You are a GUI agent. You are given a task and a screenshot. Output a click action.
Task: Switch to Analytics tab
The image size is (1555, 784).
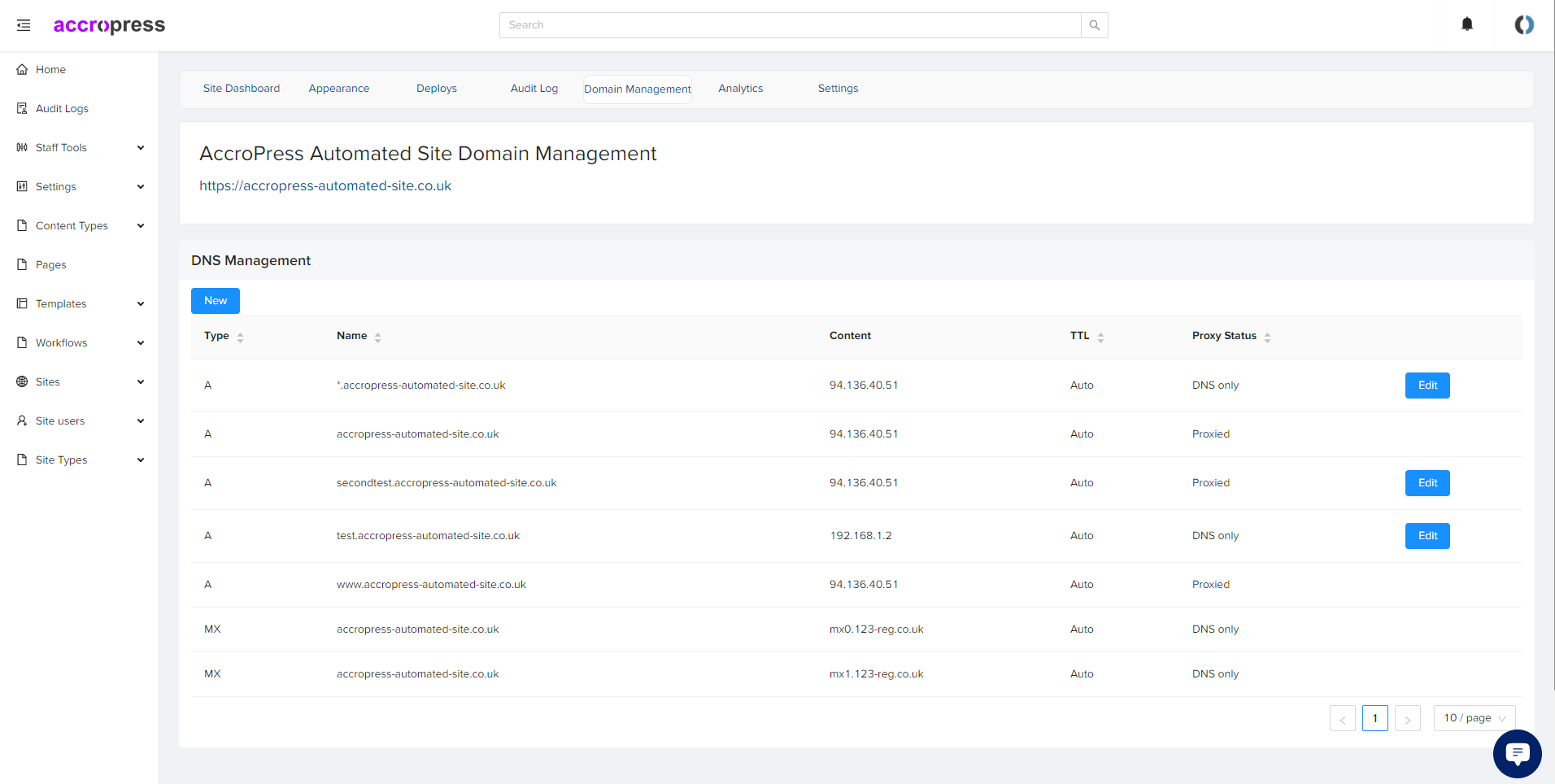coord(741,89)
